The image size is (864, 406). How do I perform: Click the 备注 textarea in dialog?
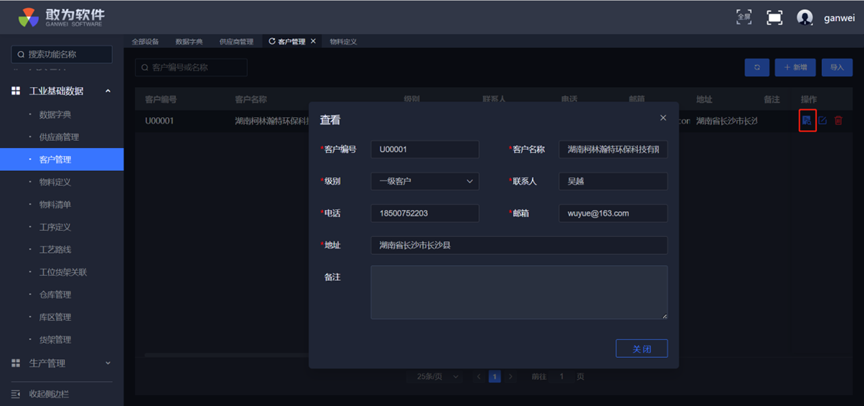point(519,293)
